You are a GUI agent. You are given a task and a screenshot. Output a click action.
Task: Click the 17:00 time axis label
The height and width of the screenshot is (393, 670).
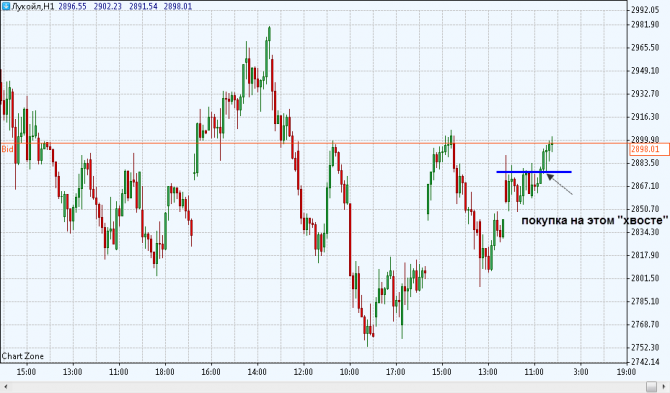395,372
